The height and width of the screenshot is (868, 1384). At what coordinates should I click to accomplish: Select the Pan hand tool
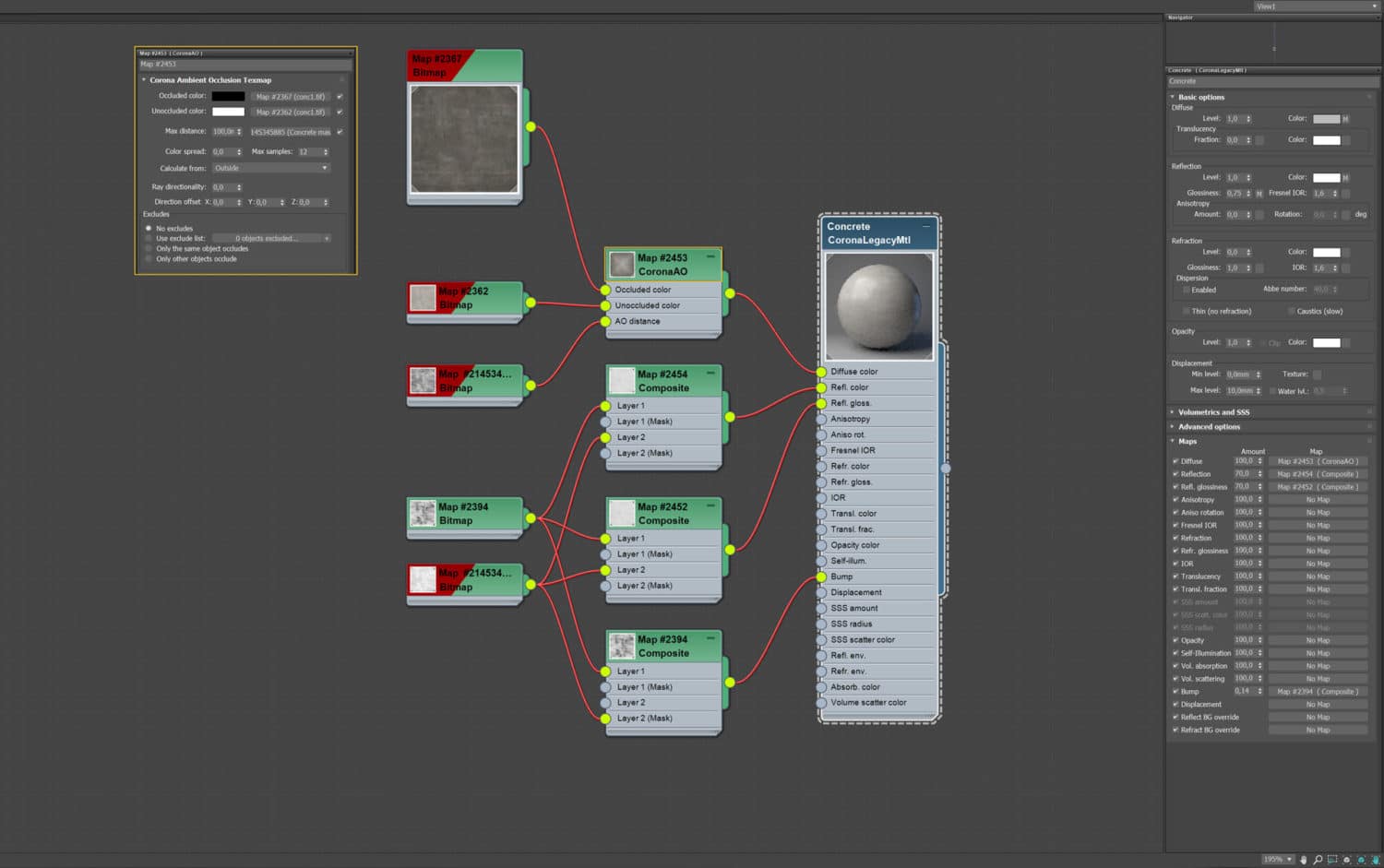click(1304, 860)
